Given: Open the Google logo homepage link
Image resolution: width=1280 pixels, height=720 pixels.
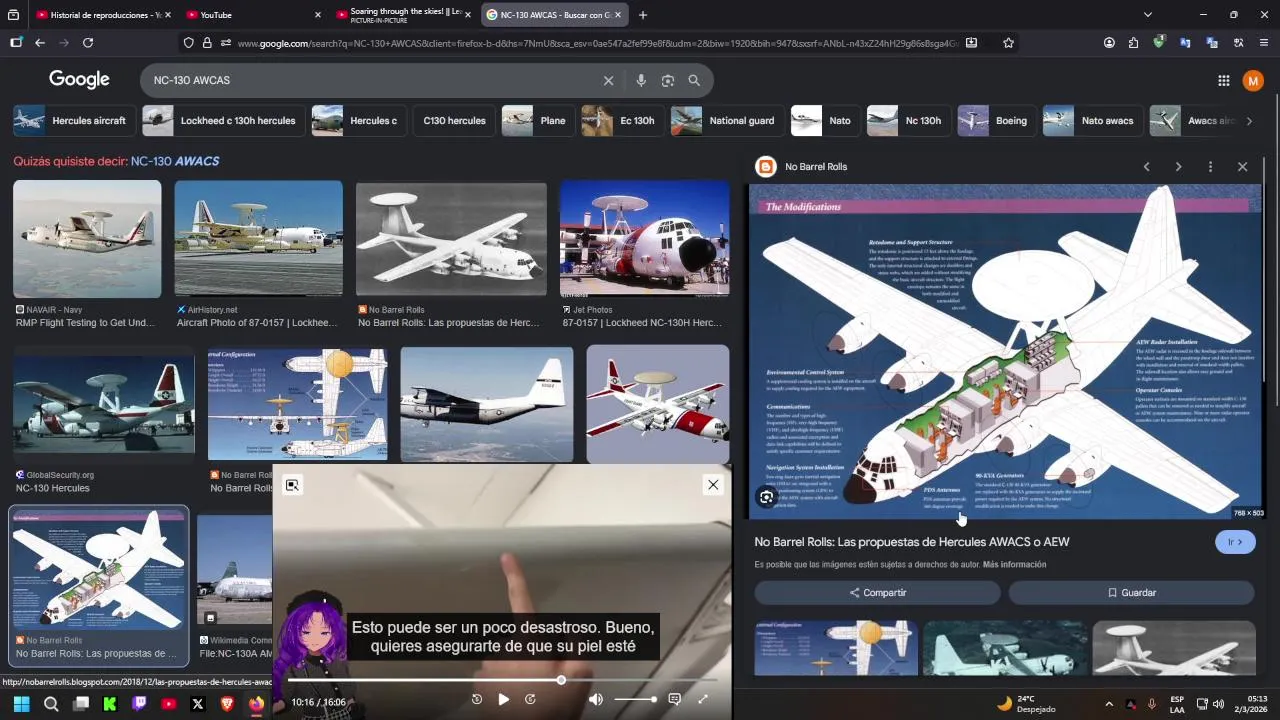Looking at the screenshot, I should pos(79,80).
